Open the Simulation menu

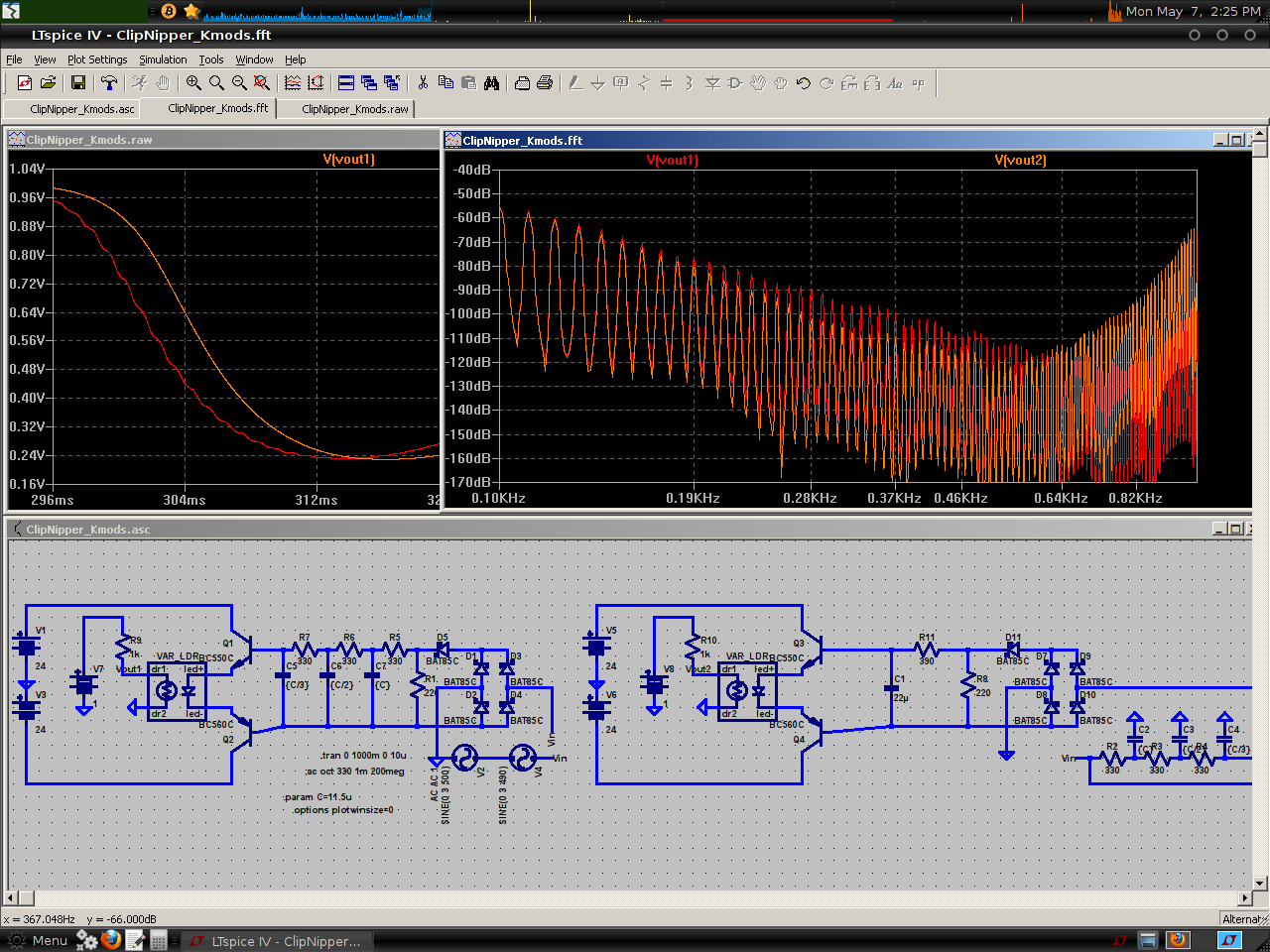(x=163, y=59)
